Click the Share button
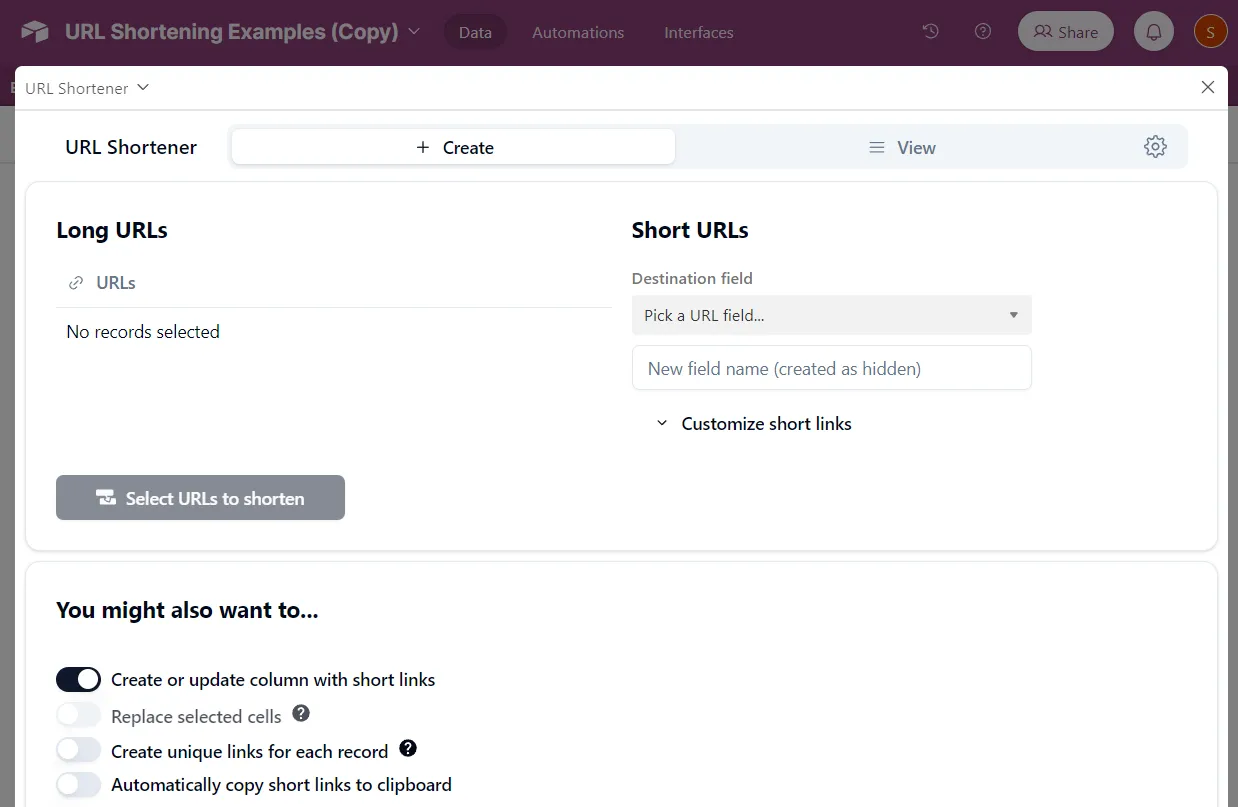Viewport: 1238px width, 807px height. tap(1065, 32)
